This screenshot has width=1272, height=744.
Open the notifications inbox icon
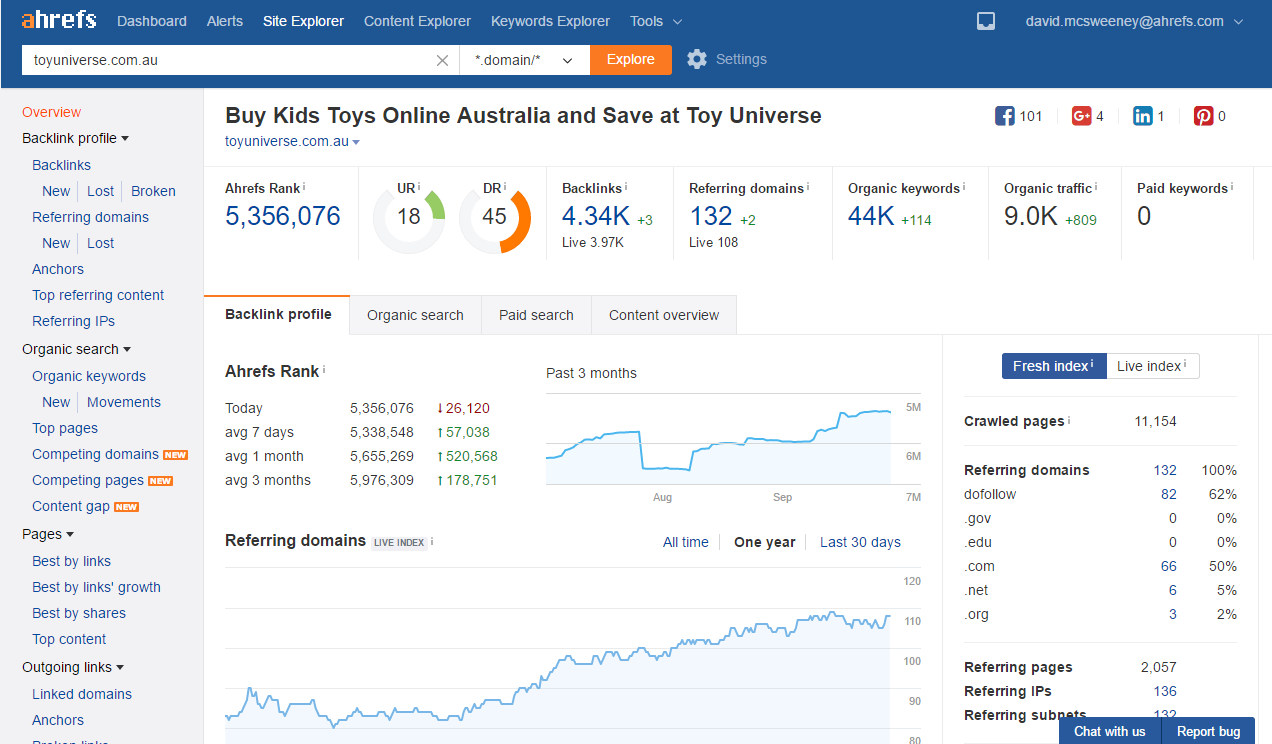[986, 21]
